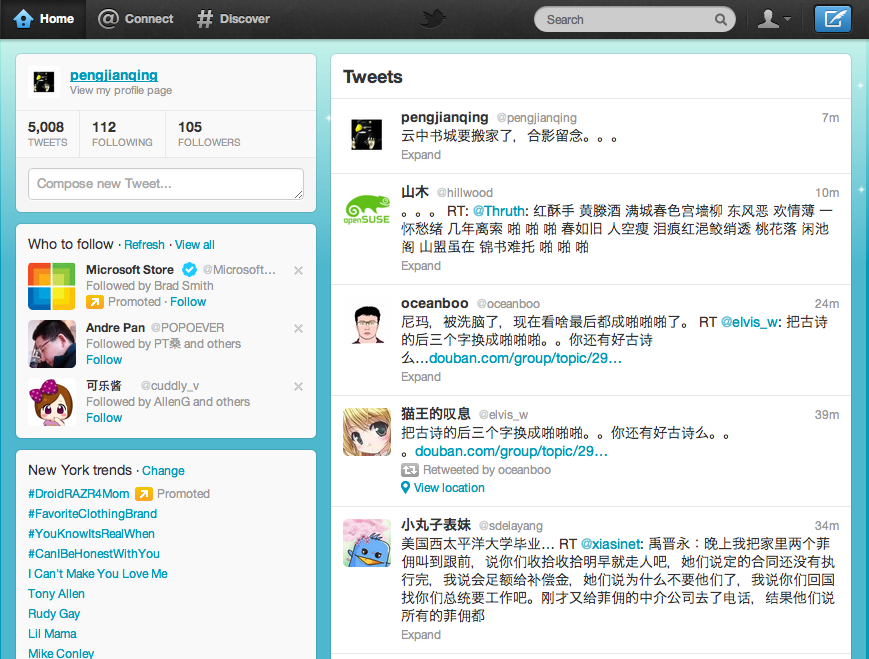This screenshot has height=659, width=869.
Task: Open douban link in oceanboo's tweet
Action: pyautogui.click(x=525, y=358)
